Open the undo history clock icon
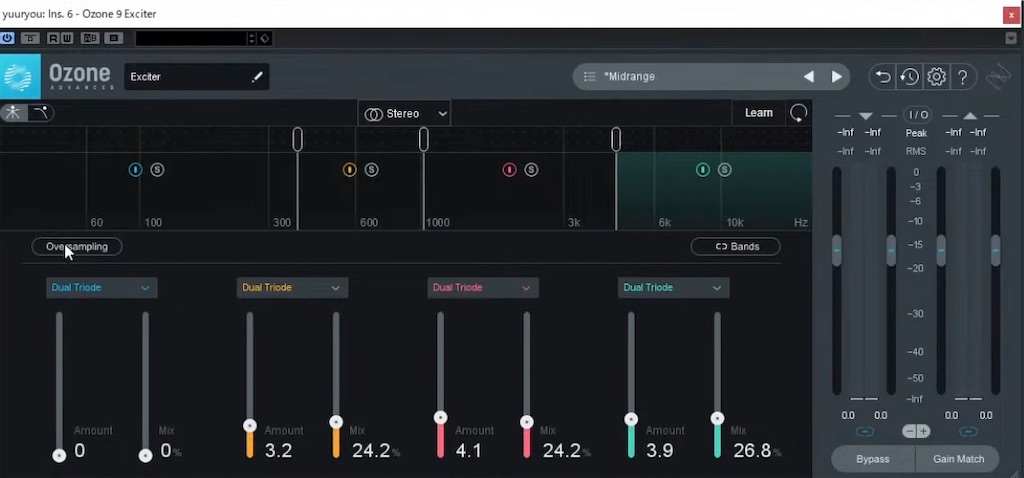The image size is (1024, 478). [x=909, y=77]
